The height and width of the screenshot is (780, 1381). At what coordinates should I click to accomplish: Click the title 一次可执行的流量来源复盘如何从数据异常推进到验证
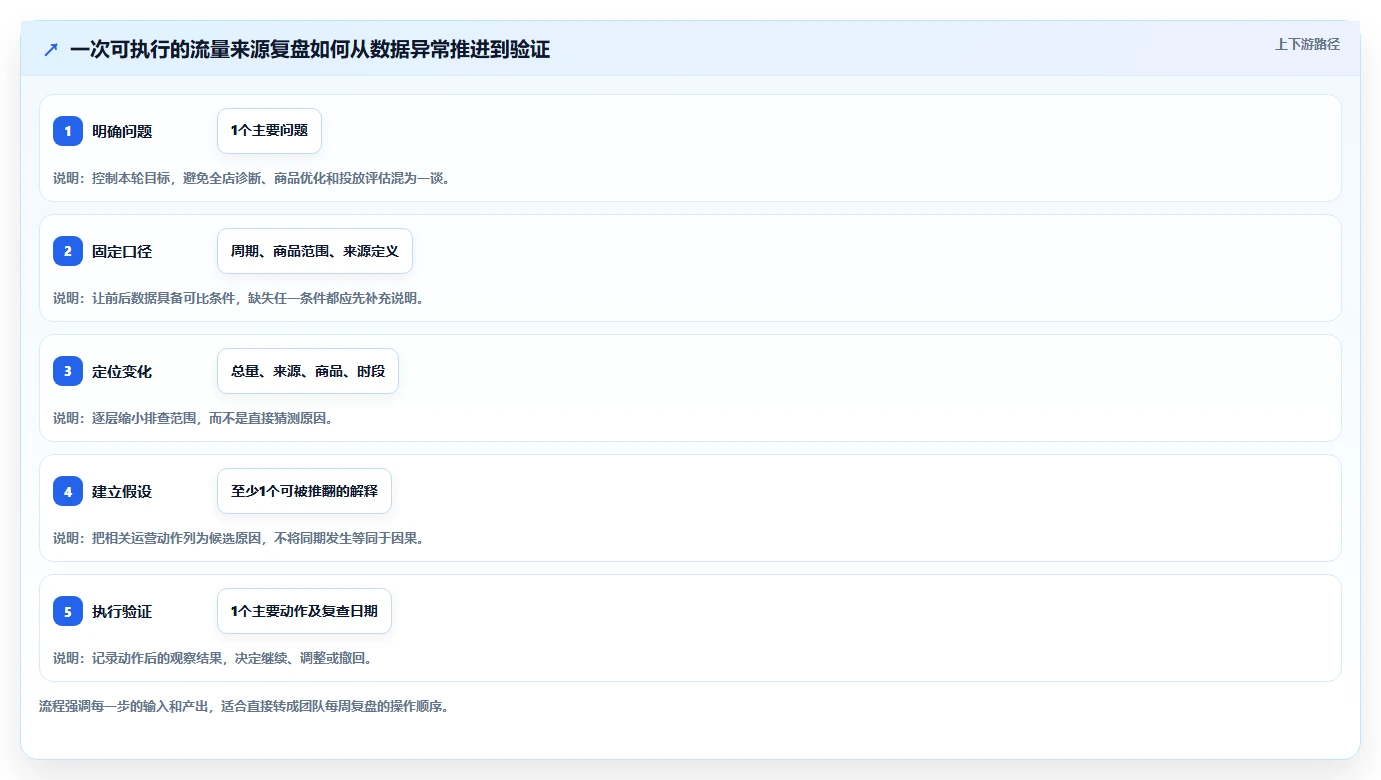[310, 49]
